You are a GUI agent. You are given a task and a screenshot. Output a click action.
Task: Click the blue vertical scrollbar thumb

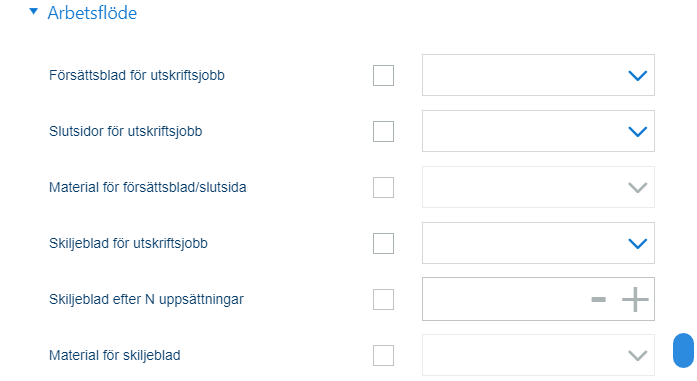coord(683,350)
